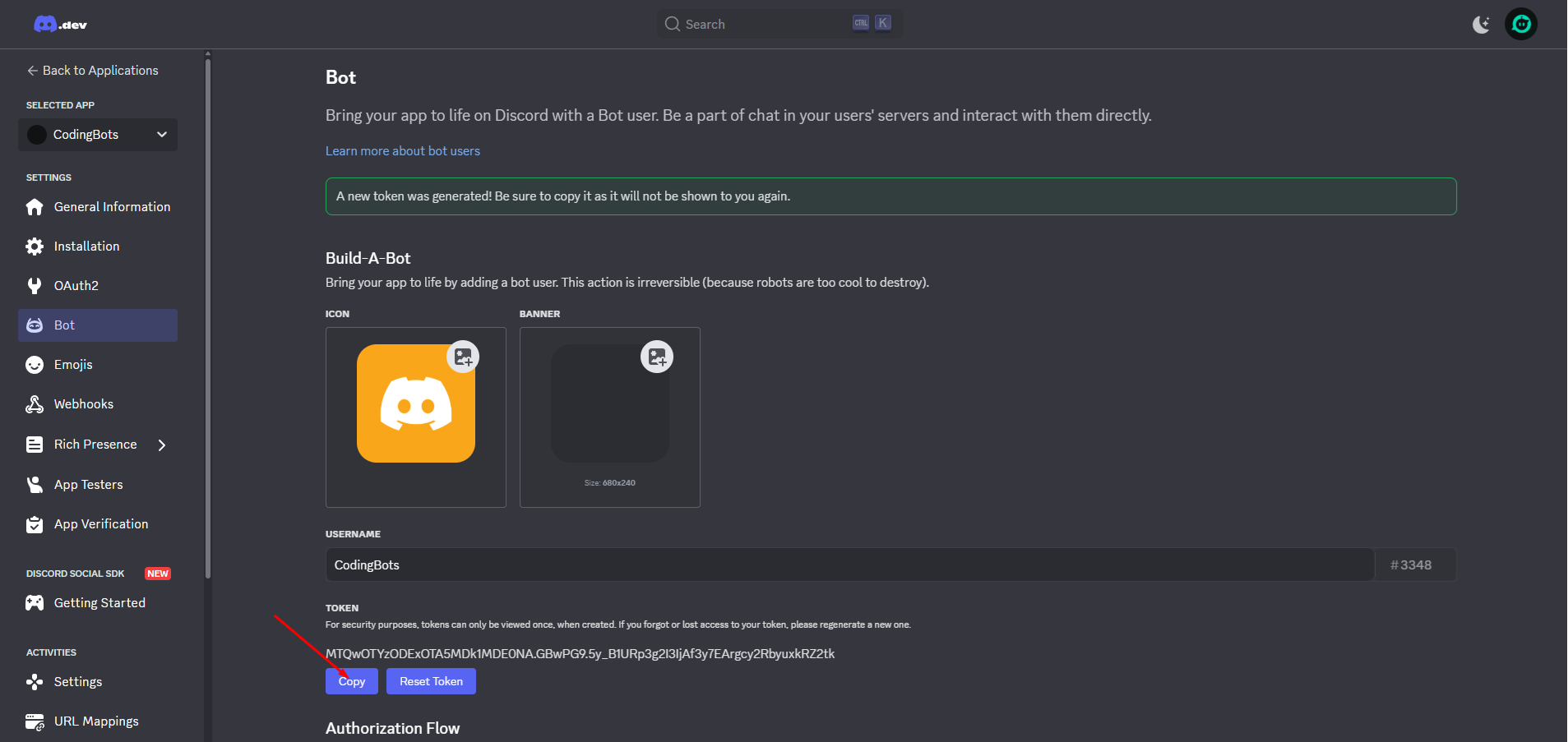The image size is (1568, 742).
Task: Open the CodingBots app selector dropdown
Action: pos(98,135)
